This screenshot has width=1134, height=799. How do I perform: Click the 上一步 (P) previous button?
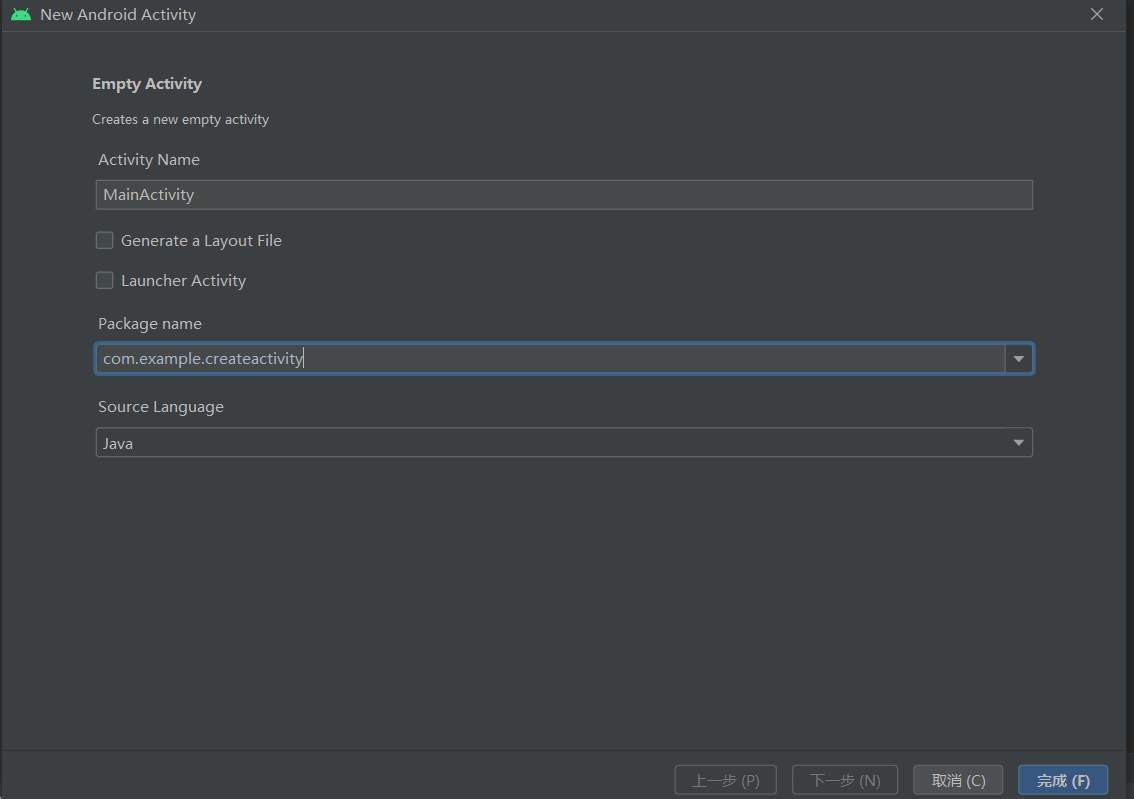[x=726, y=780]
